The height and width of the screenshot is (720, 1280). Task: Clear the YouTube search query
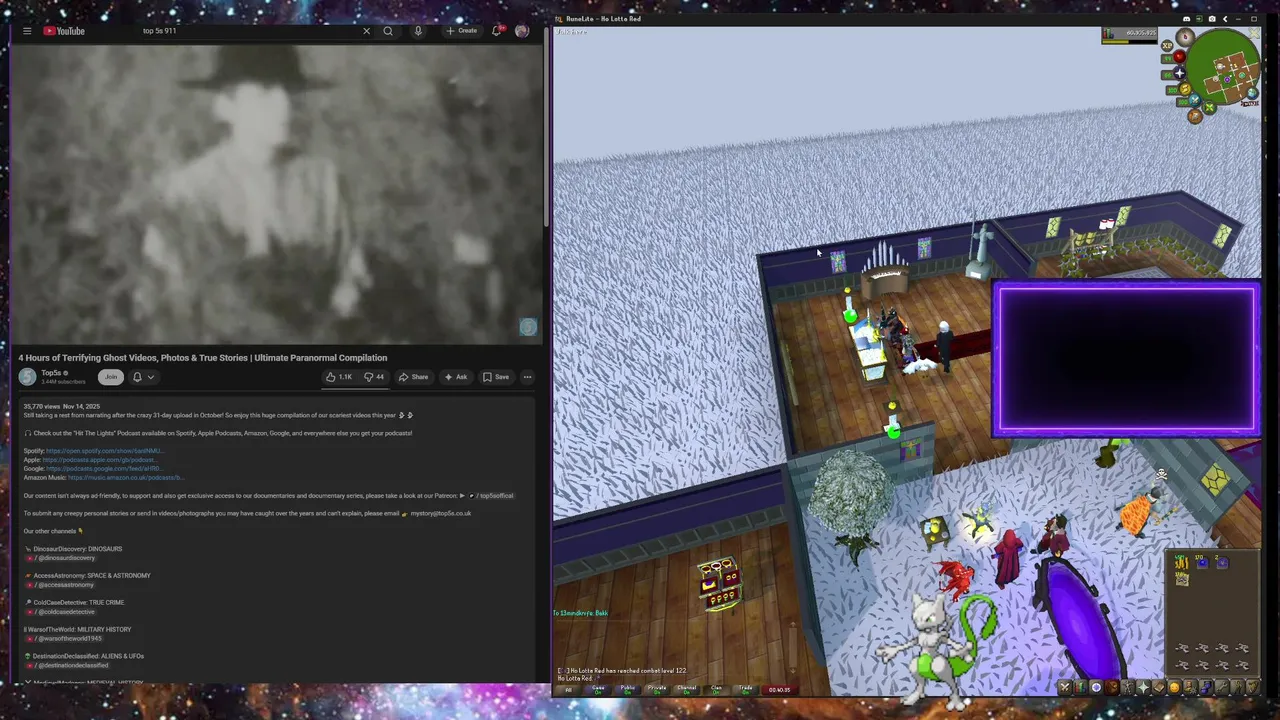click(366, 31)
